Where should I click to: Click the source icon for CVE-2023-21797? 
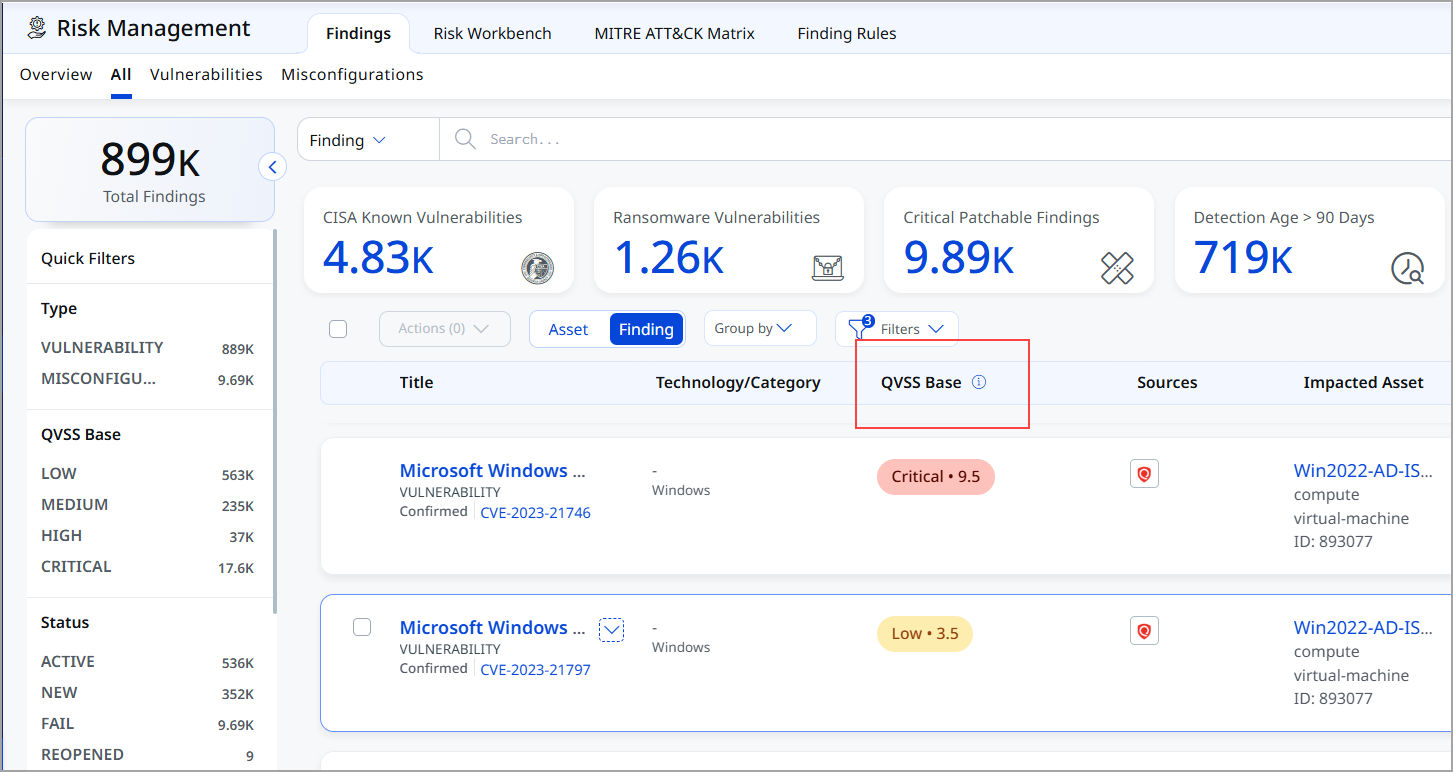point(1144,631)
